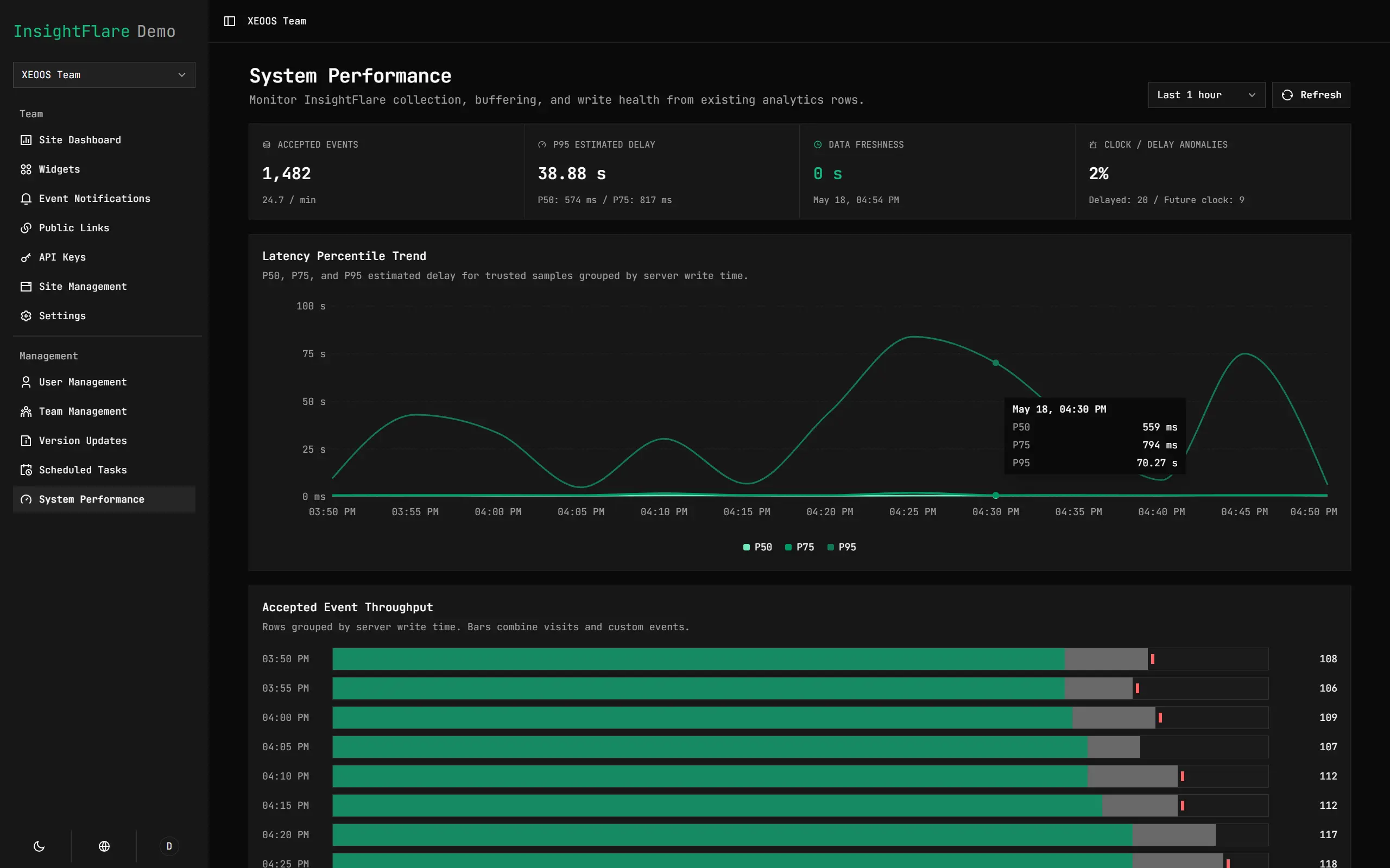Viewport: 1390px width, 868px height.
Task: Click the Latency Percentile Trend heading
Action: click(x=344, y=256)
